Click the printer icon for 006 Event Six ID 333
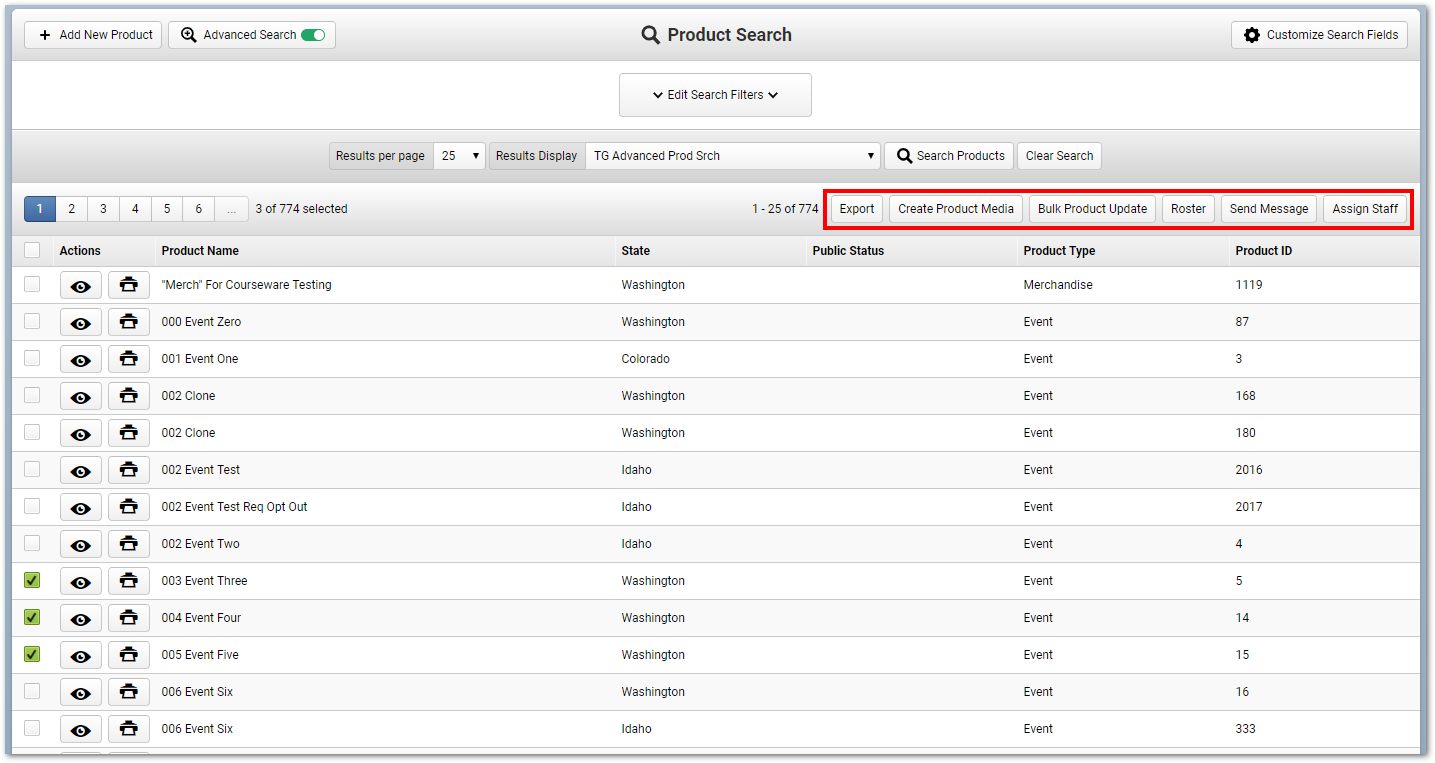The height and width of the screenshot is (763, 1435). (129, 730)
